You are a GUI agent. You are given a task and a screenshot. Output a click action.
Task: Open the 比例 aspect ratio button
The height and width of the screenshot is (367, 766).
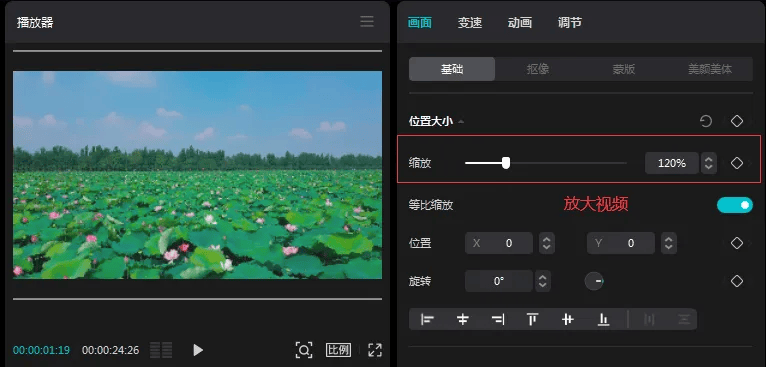pyautogui.click(x=338, y=350)
